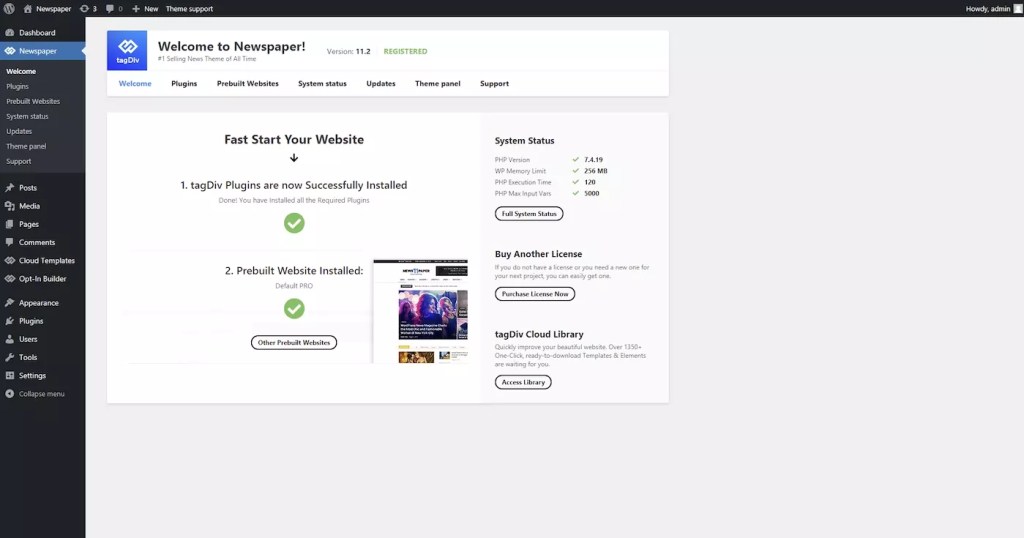Switch to the Theme panel tab

tap(438, 84)
